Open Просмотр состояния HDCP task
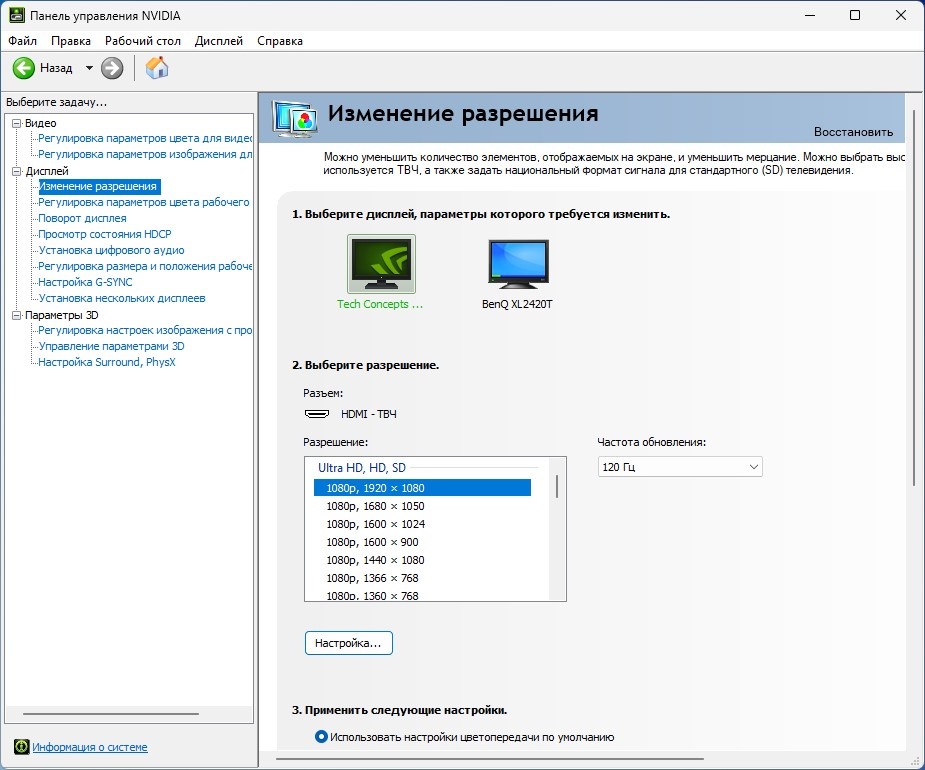This screenshot has width=925, height=770. coord(104,234)
